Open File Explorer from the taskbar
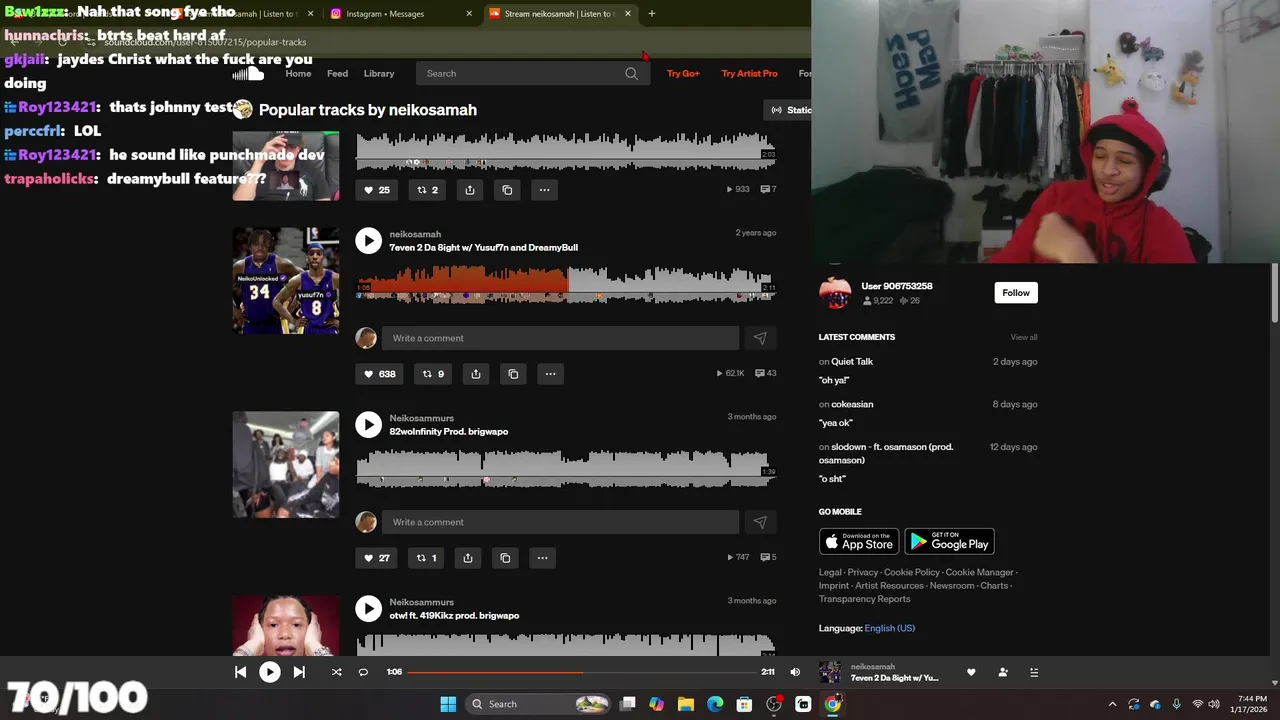The image size is (1280, 720). 685,704
